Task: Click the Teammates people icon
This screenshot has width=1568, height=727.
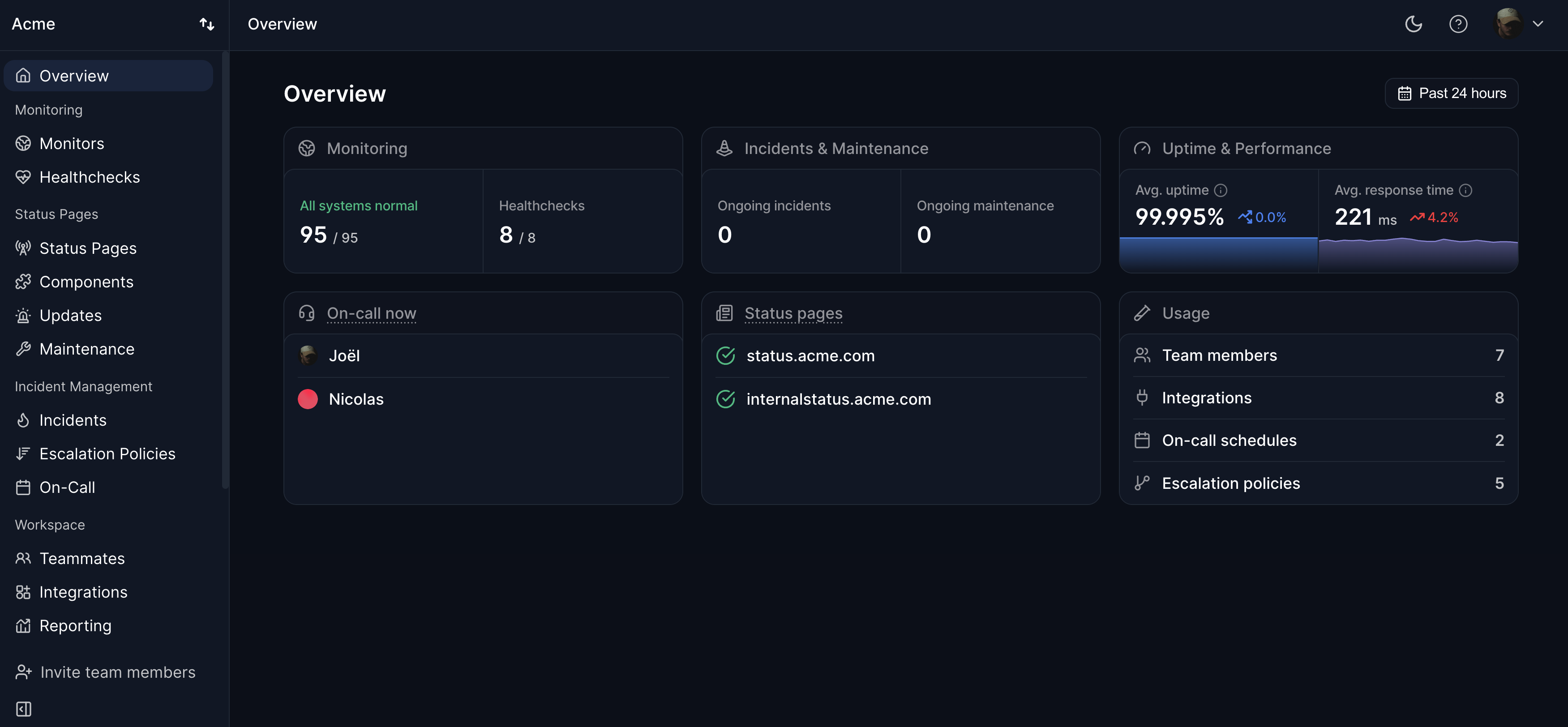Action: (23, 559)
